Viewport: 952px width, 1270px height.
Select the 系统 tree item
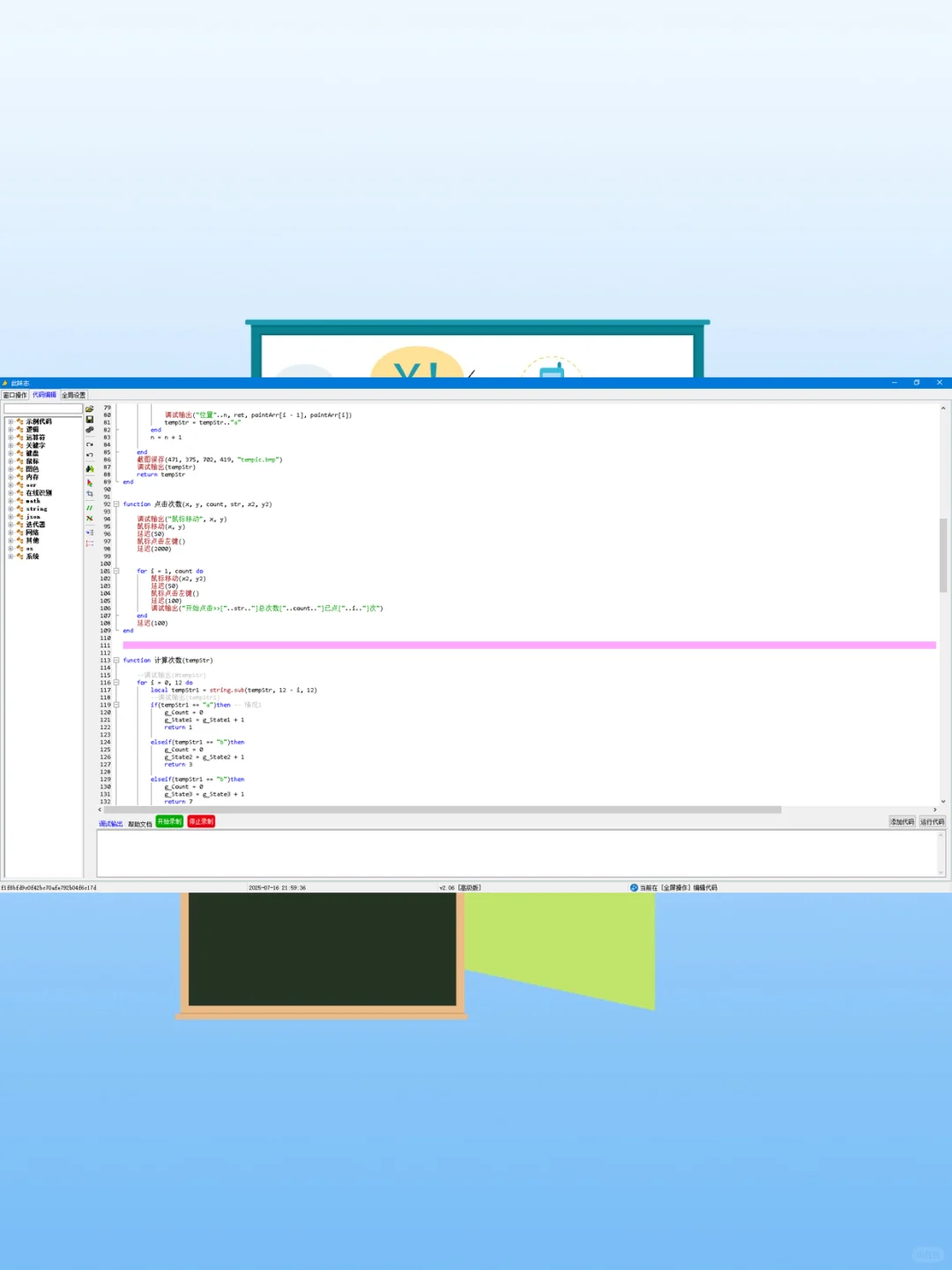[33, 557]
